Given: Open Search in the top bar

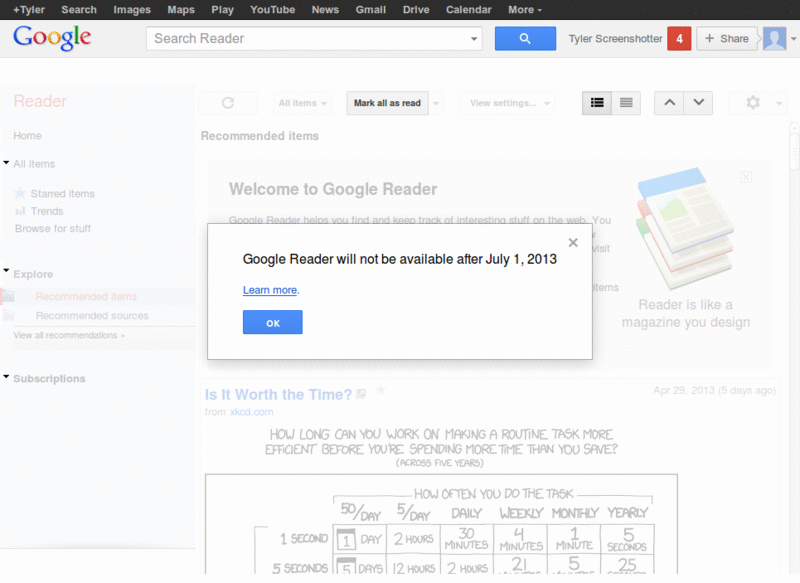Looking at the screenshot, I should 79,10.
